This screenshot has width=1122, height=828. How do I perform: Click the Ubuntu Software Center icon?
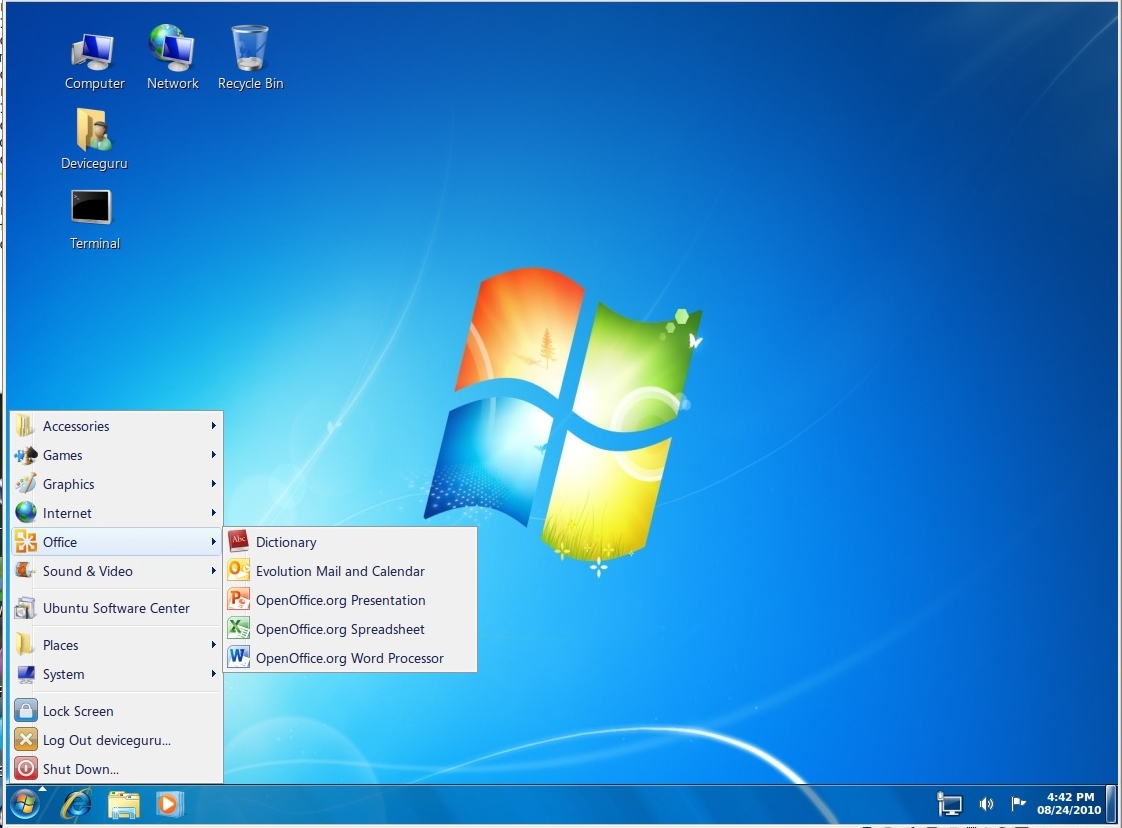(26, 608)
